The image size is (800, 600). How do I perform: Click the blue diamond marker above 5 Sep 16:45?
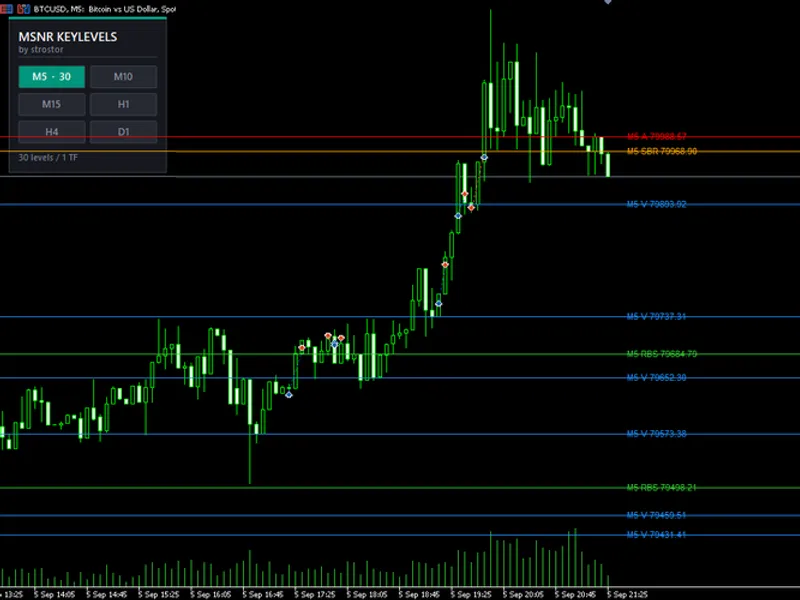click(289, 394)
